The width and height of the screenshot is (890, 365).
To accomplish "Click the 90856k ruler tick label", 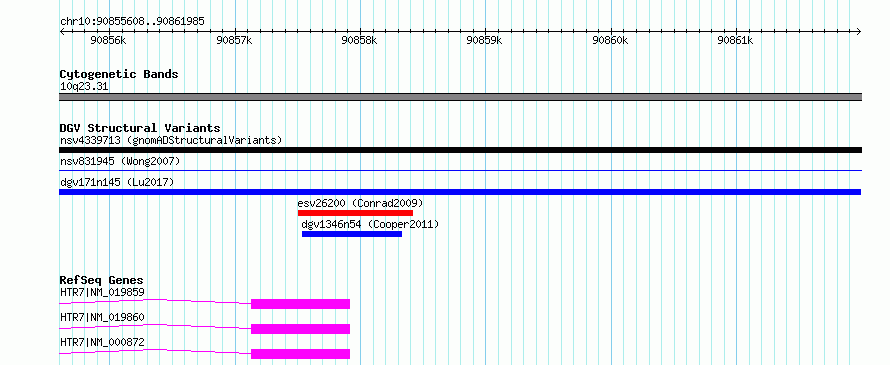I will point(108,40).
